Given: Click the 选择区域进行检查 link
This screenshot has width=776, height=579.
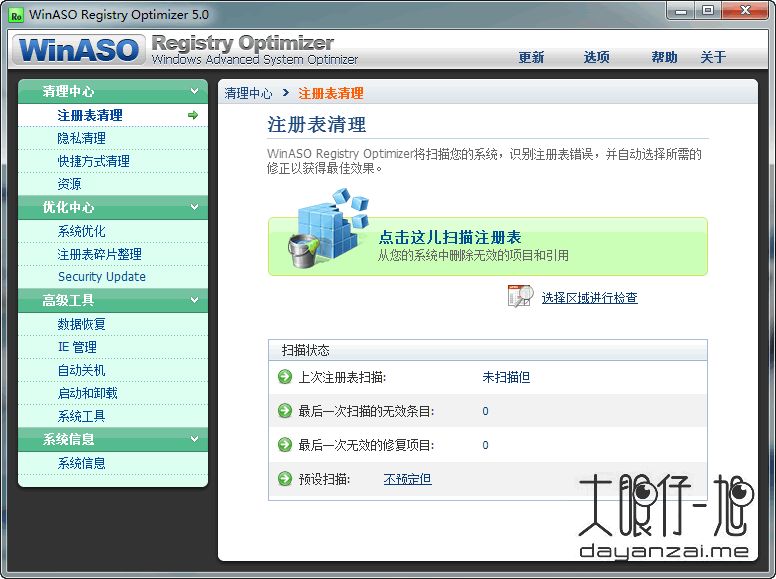Looking at the screenshot, I should point(589,297).
